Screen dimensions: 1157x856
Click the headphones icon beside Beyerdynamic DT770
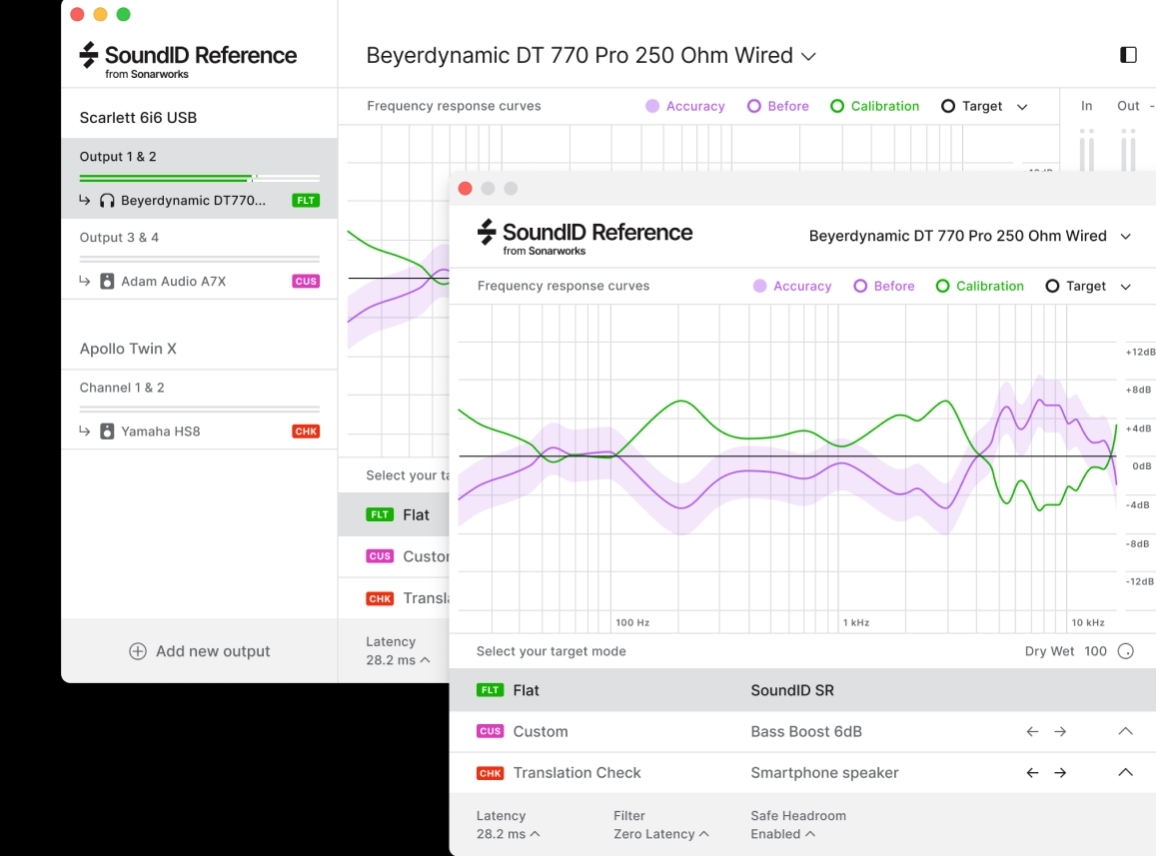(x=107, y=201)
